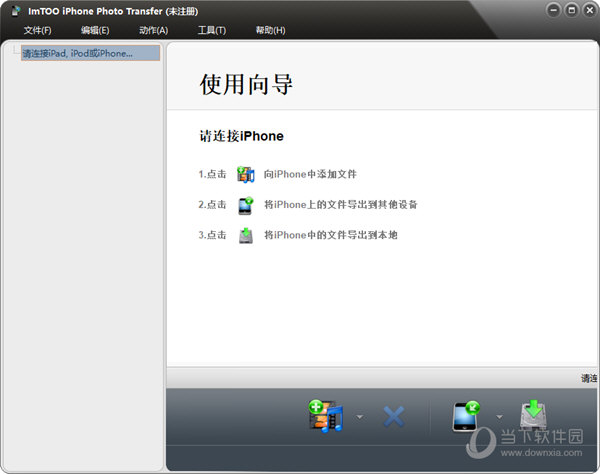Open the 文件(F) menu

coord(37,30)
